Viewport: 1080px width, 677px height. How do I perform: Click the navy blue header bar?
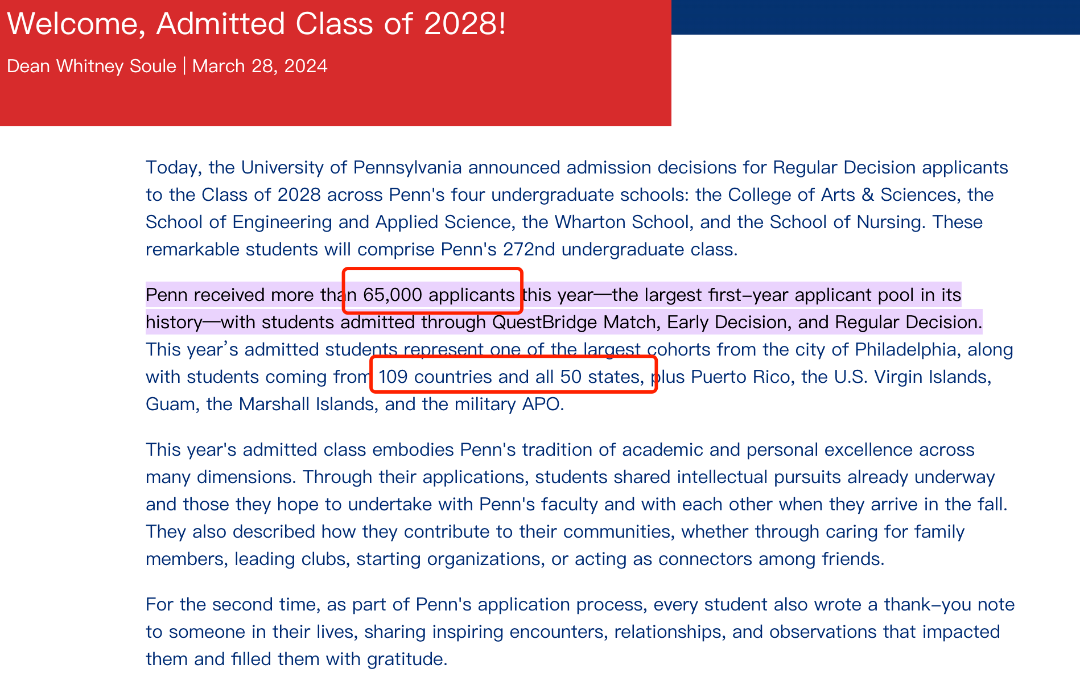pyautogui.click(x=875, y=17)
